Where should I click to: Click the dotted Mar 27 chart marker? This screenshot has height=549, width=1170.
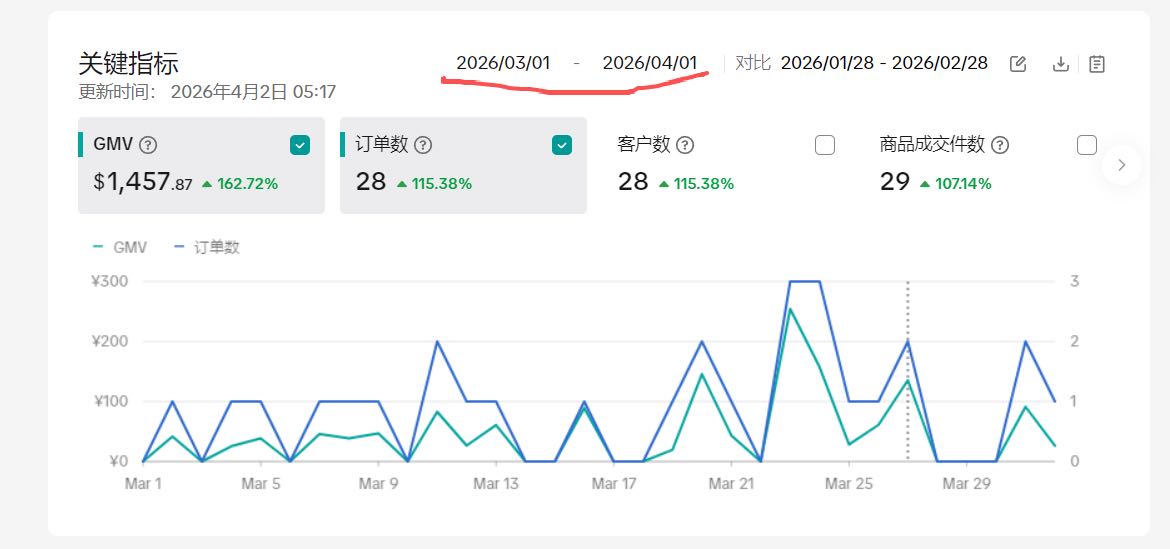tap(907, 371)
